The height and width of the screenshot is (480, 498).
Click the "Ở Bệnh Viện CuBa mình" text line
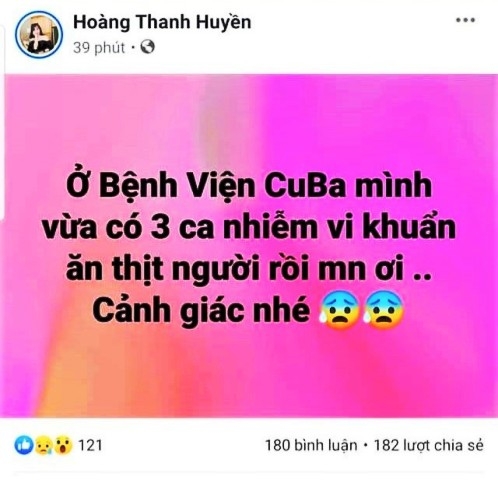tap(249, 184)
